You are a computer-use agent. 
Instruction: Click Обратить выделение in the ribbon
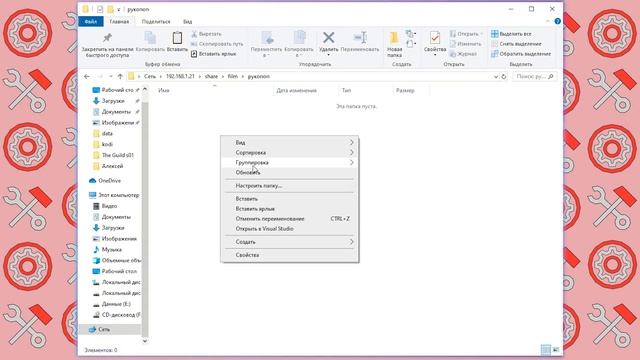[x=521, y=53]
